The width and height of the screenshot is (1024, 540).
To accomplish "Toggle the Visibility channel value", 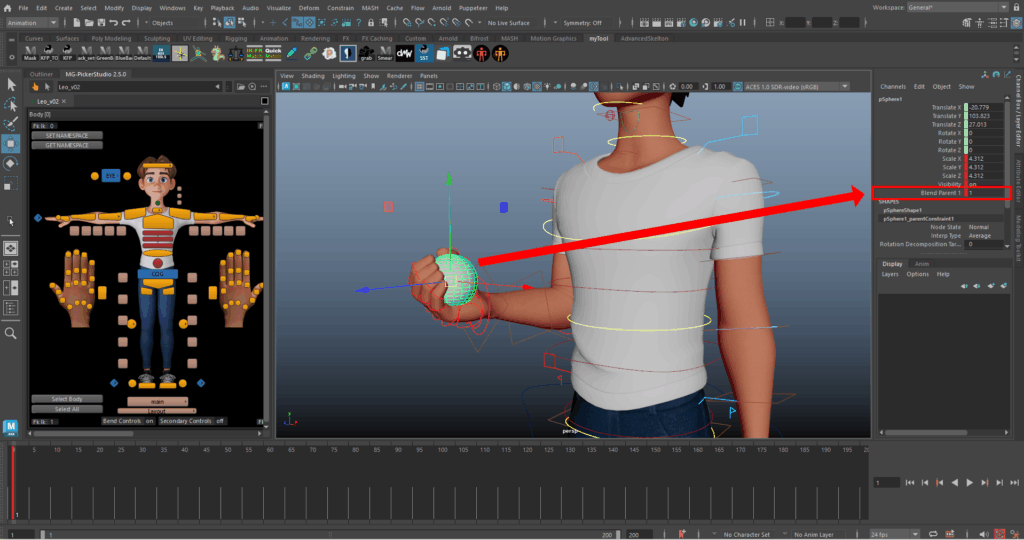I will [x=975, y=184].
